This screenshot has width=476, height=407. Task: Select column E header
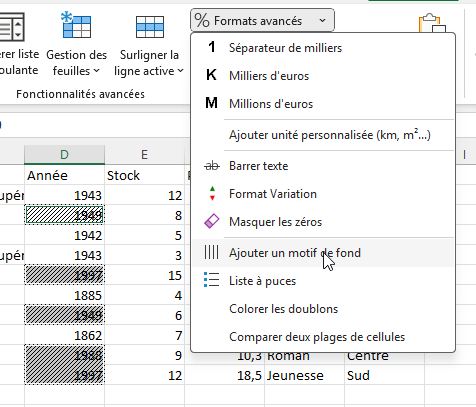(144, 154)
